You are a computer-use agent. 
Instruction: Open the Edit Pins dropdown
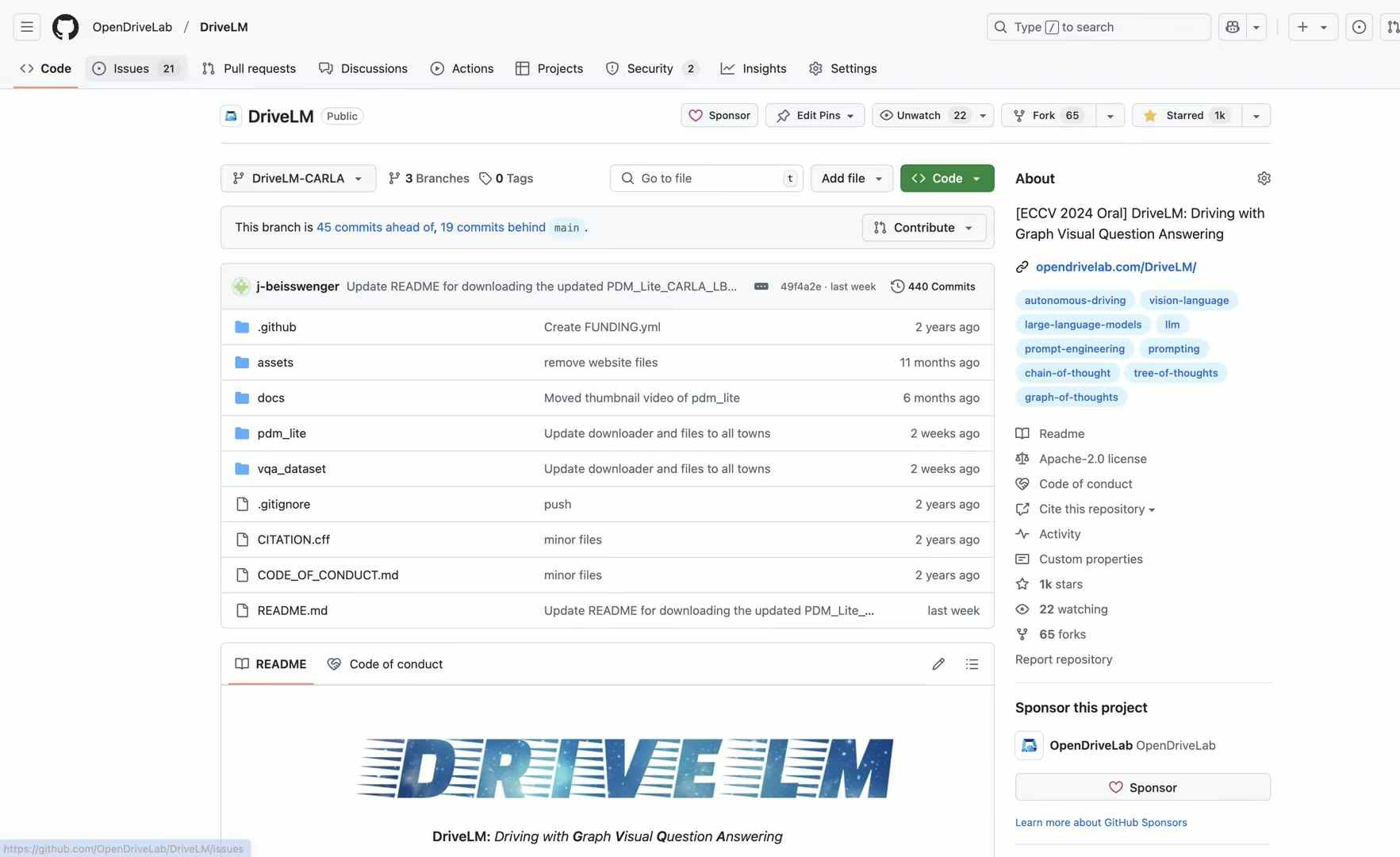coord(815,116)
